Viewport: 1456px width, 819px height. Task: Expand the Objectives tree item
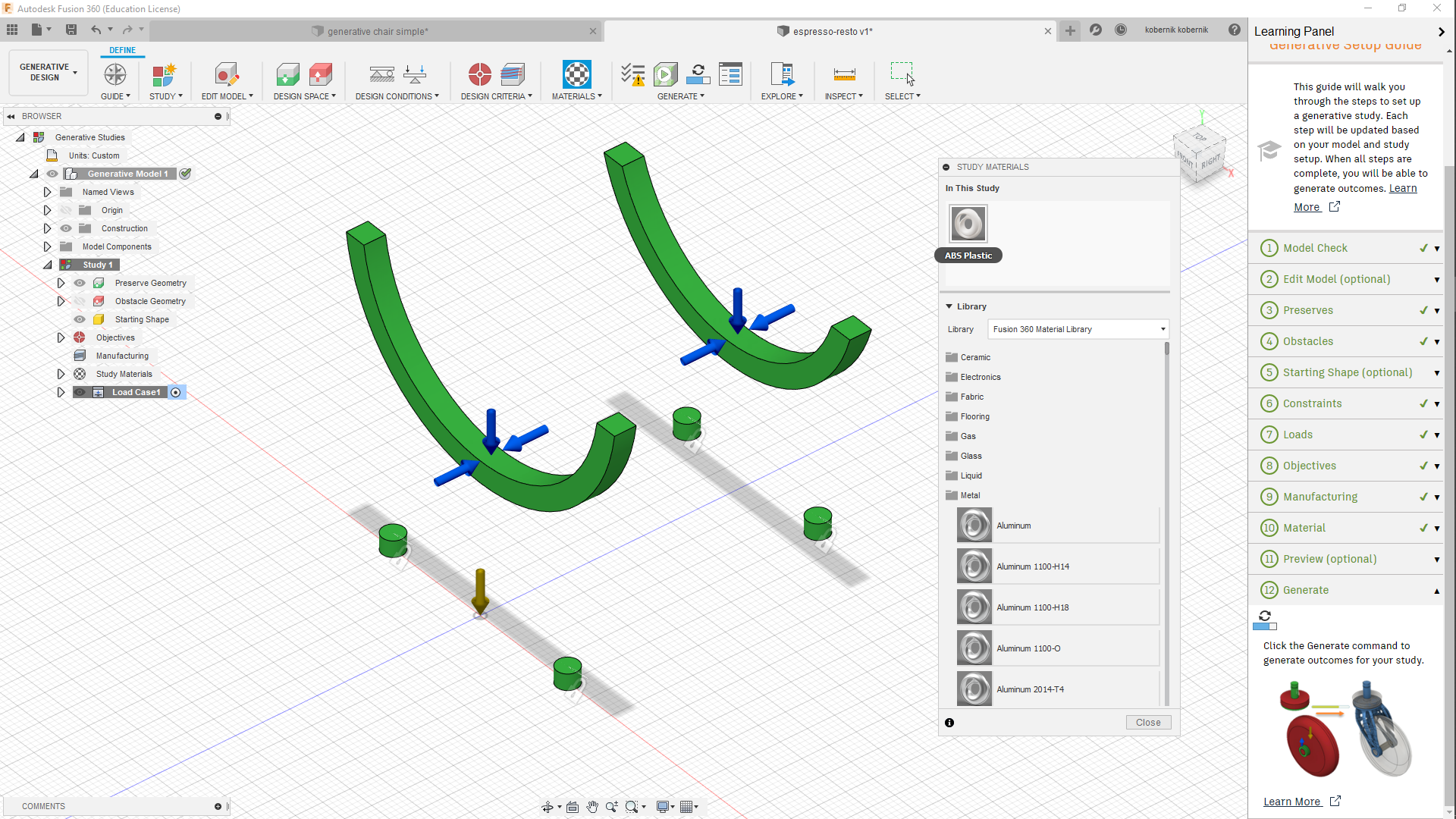(60, 337)
